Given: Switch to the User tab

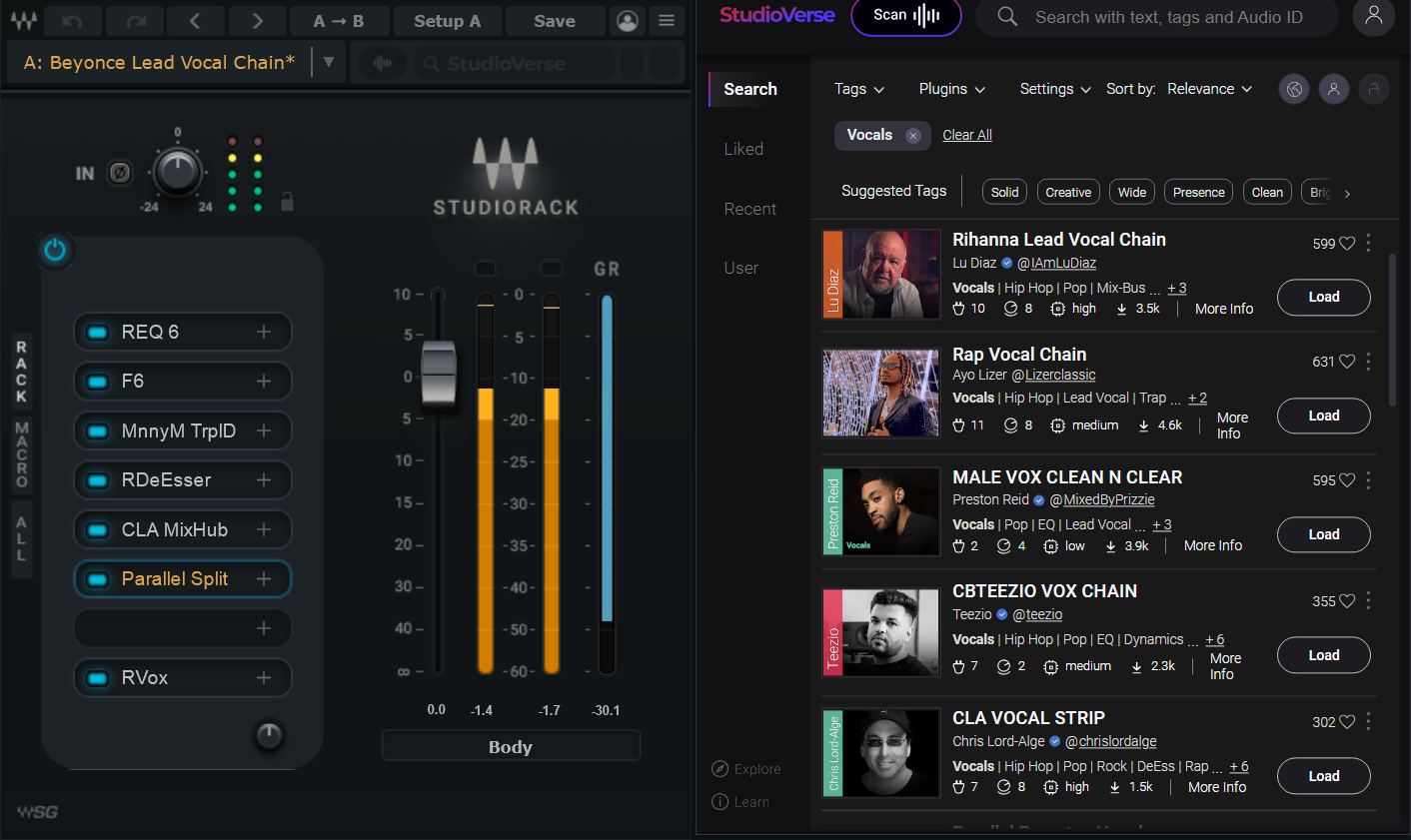Looking at the screenshot, I should click(740, 268).
